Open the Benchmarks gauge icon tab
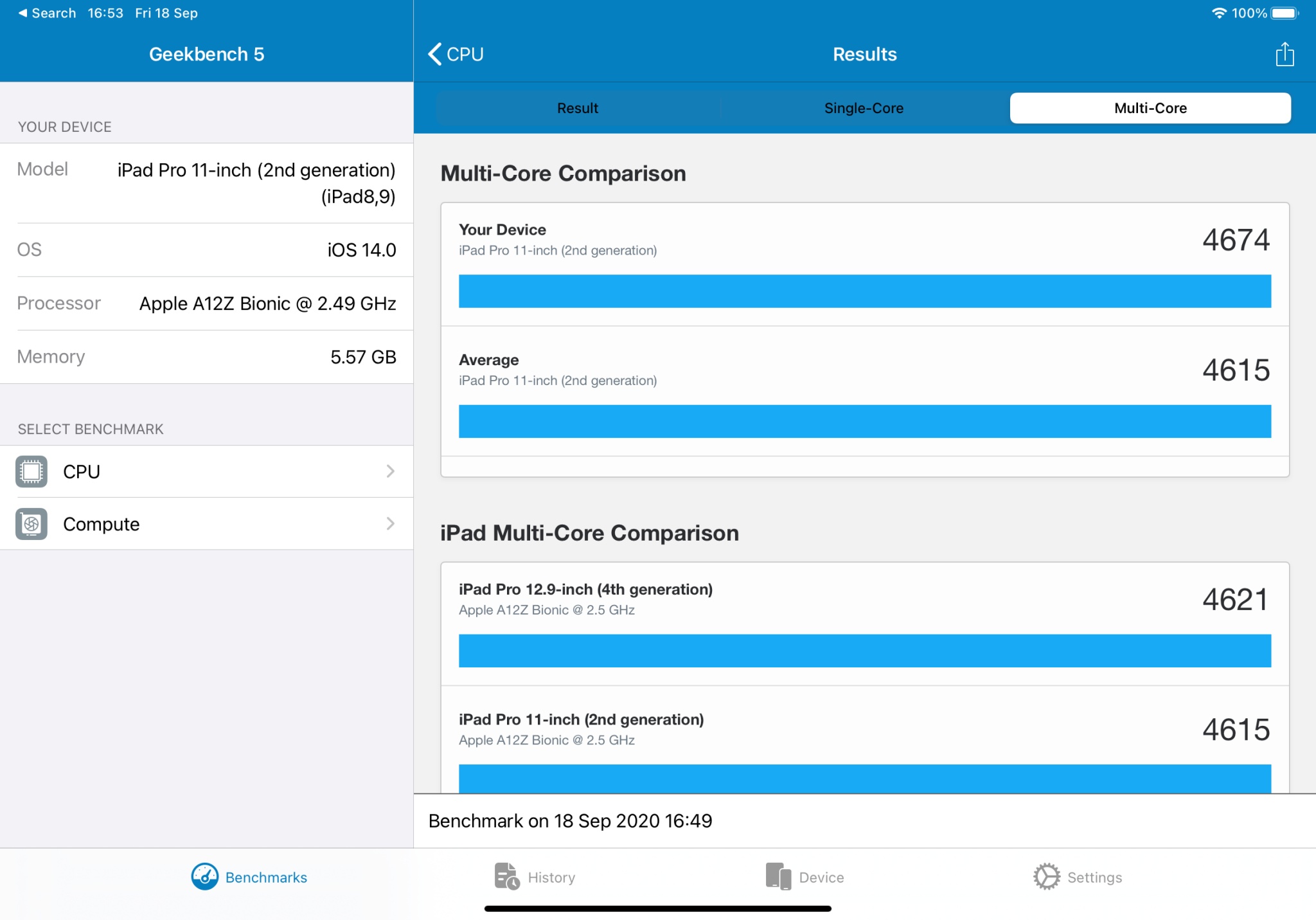 pyautogui.click(x=204, y=877)
